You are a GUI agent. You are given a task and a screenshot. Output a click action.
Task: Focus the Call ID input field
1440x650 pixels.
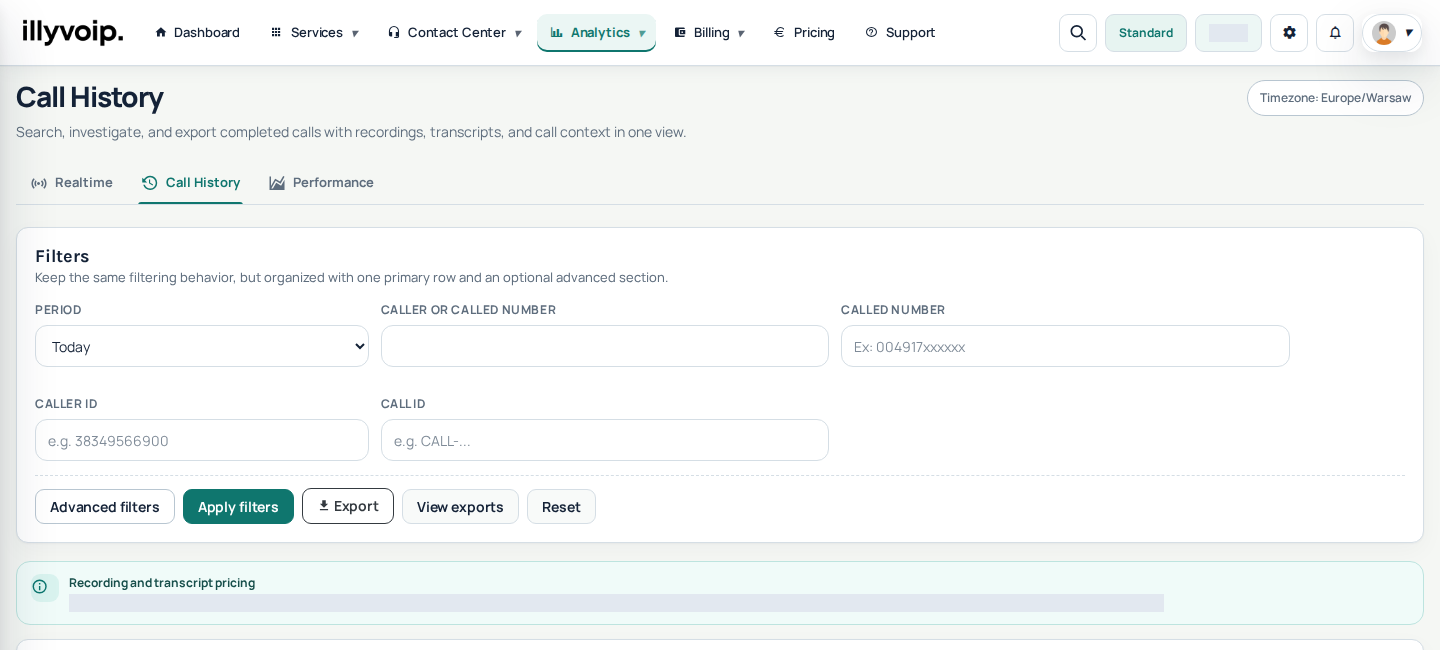(x=605, y=440)
